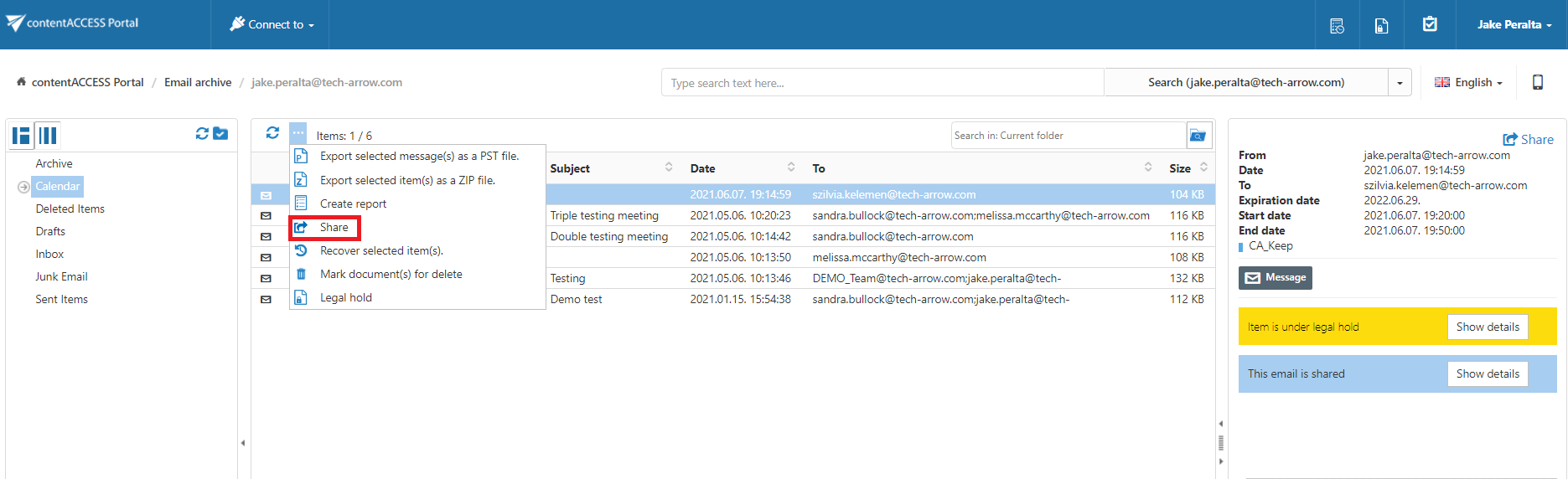Click the Message button in the preview pane
This screenshot has width=1568, height=479.
click(x=1275, y=278)
